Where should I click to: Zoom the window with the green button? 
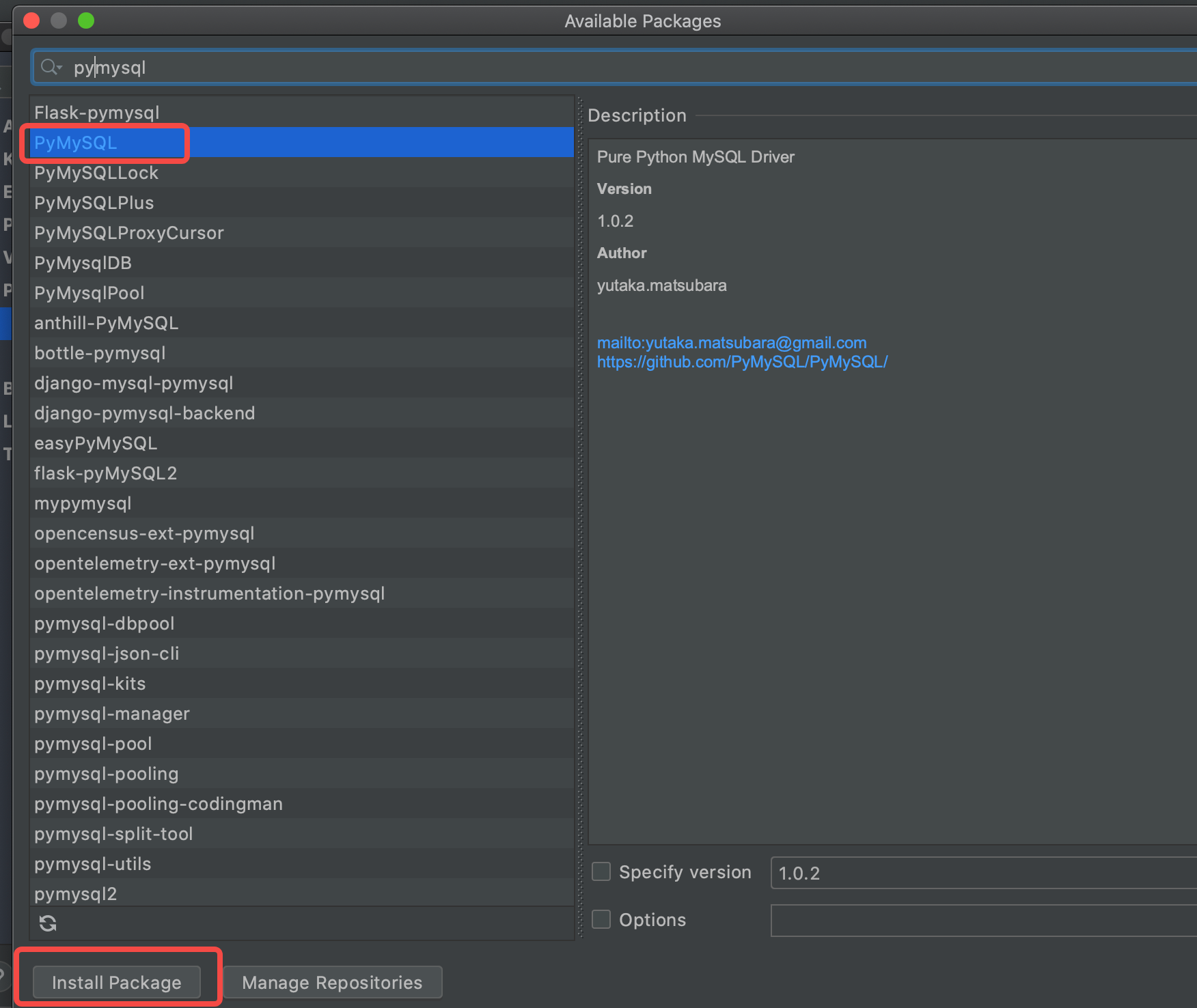(x=86, y=20)
